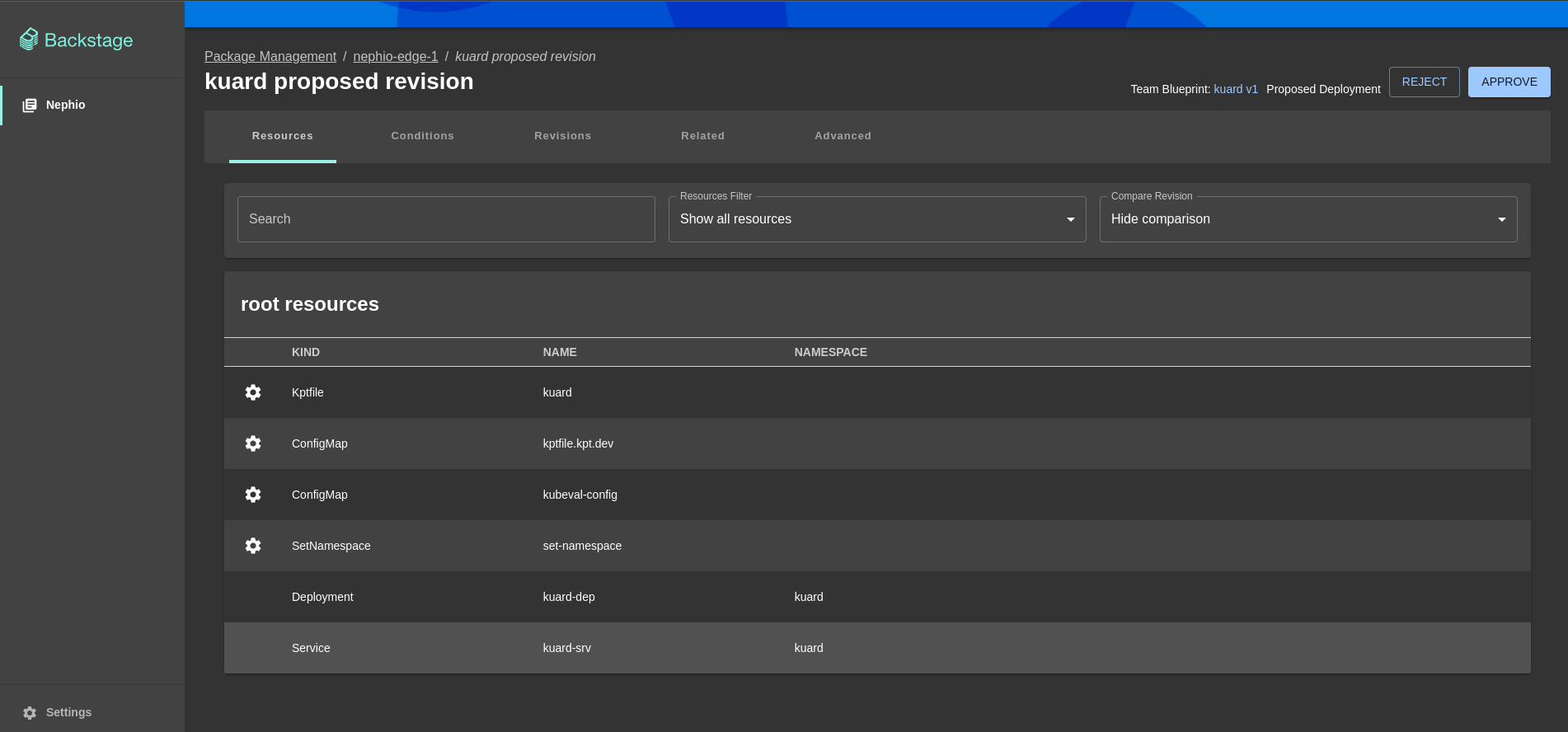Click 'Show all resources' filter value
1568x732 pixels.
[x=735, y=219]
